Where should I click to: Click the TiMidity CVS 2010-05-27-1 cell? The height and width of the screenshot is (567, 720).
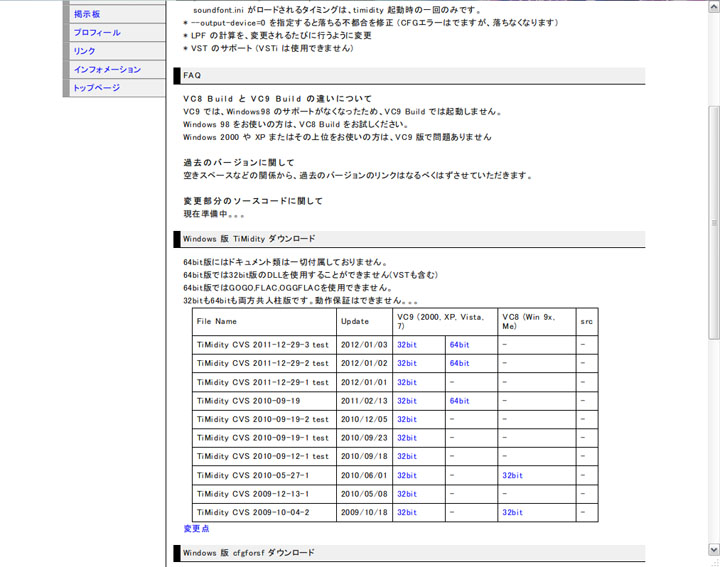(x=264, y=475)
